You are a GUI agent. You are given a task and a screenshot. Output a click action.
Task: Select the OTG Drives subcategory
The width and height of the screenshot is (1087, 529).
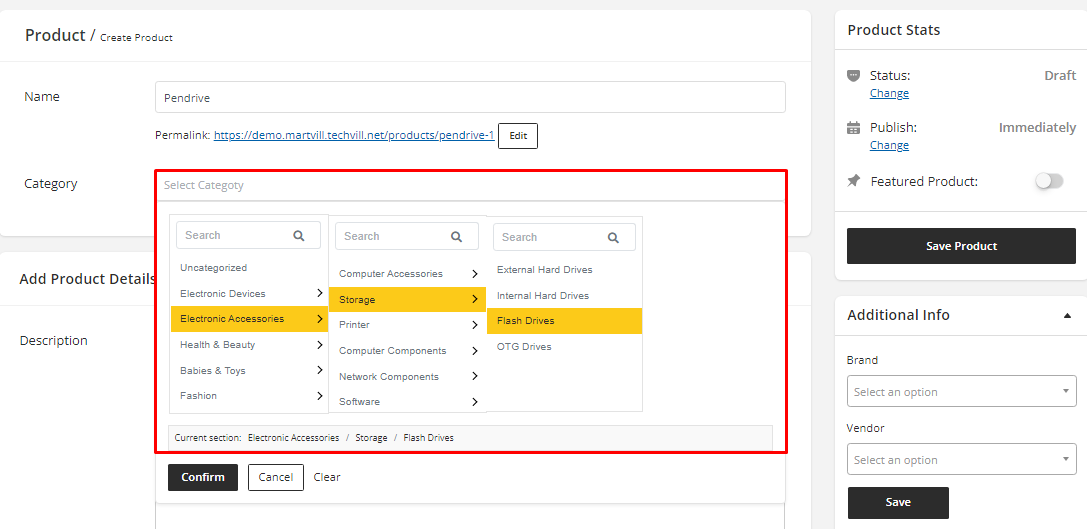click(524, 347)
